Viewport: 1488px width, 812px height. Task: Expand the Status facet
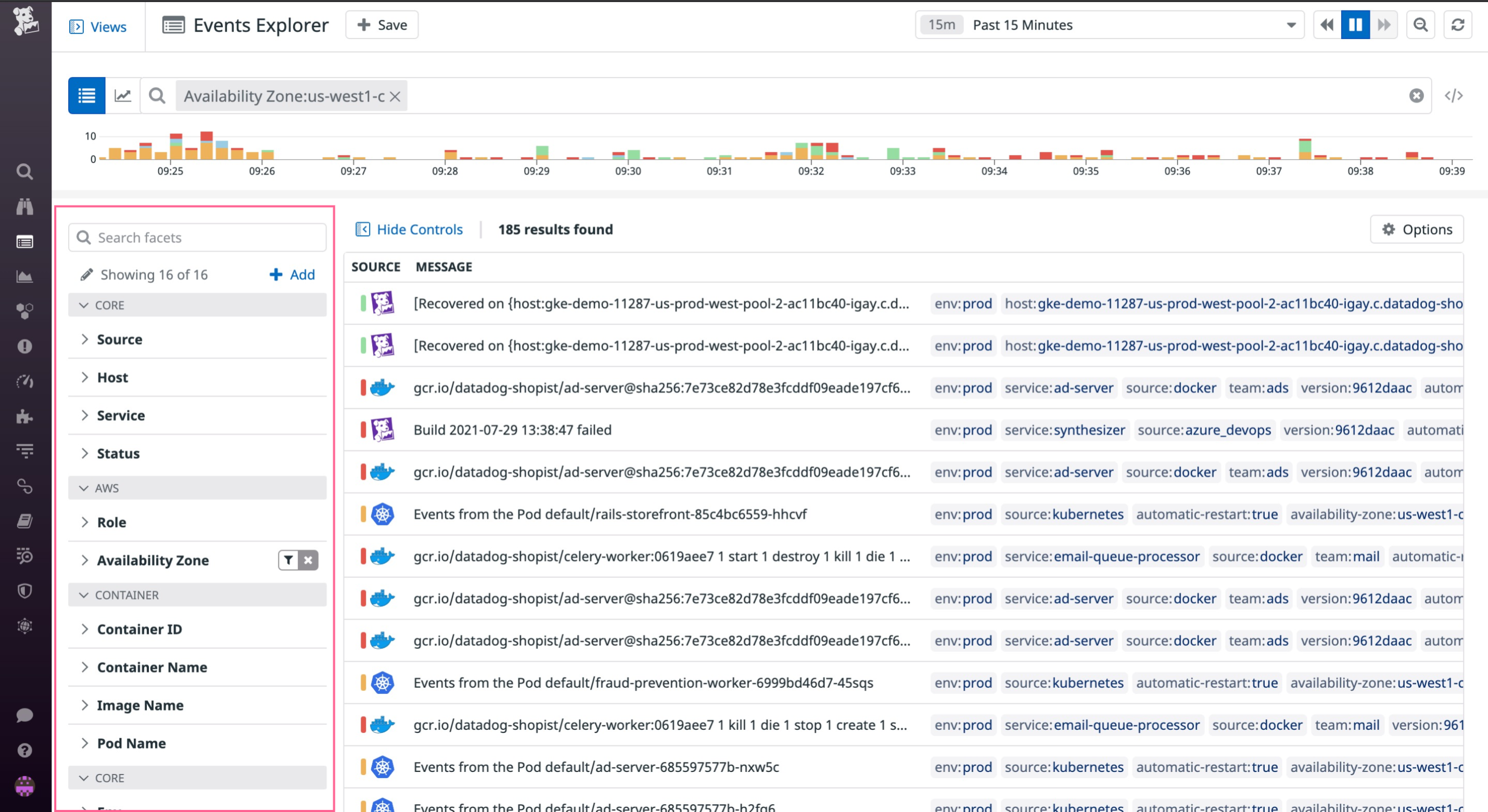tap(198, 454)
